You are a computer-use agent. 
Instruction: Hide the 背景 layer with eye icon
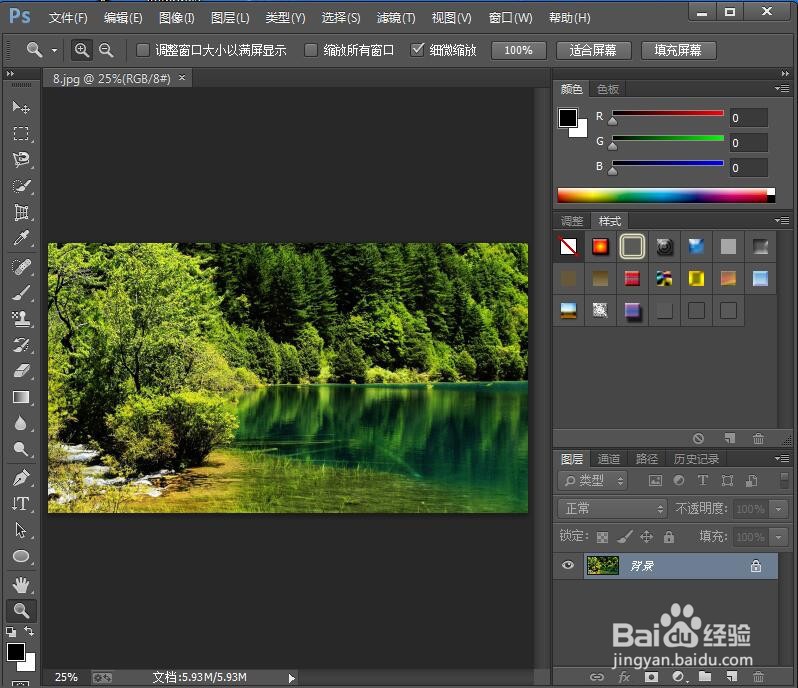tap(568, 565)
